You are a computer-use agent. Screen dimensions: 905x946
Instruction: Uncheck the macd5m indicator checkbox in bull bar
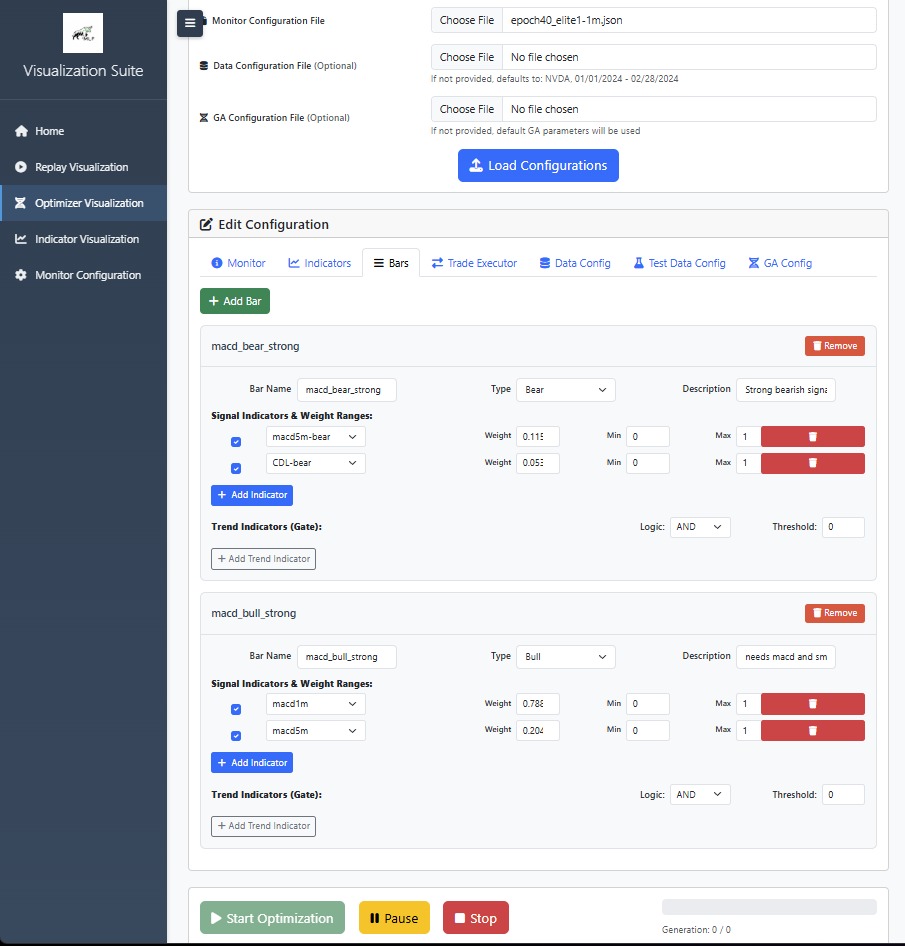coord(236,735)
